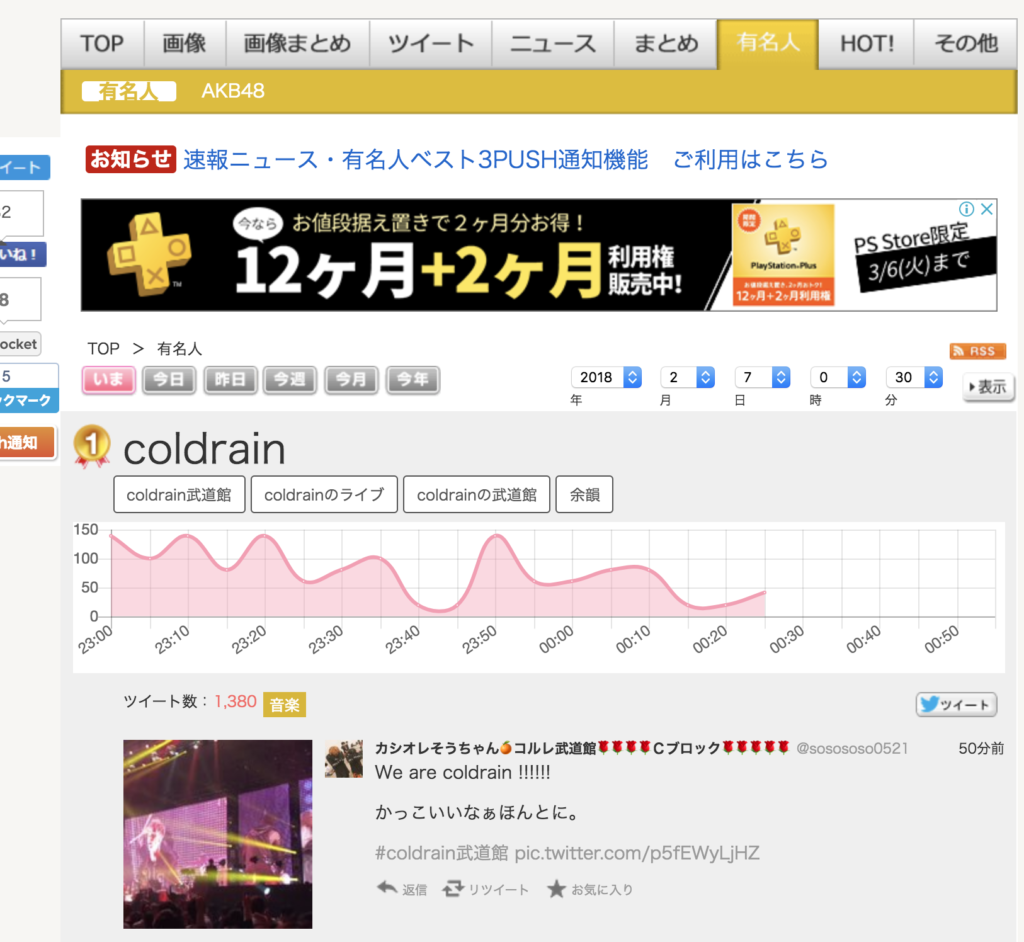Image resolution: width=1024 pixels, height=942 pixels.
Task: Open the month dropdown showing 2
Action: tap(688, 378)
